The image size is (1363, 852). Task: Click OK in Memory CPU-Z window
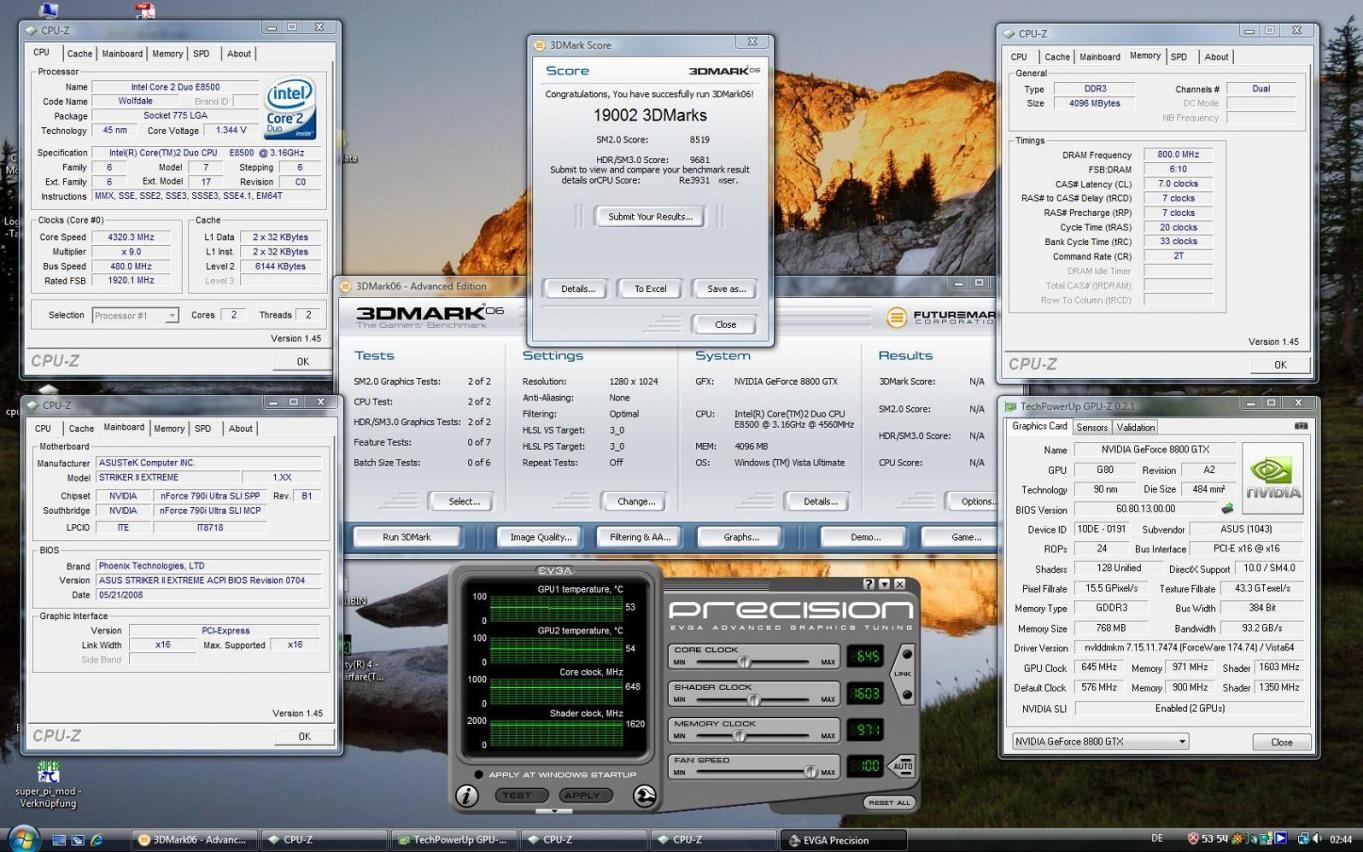(1280, 365)
